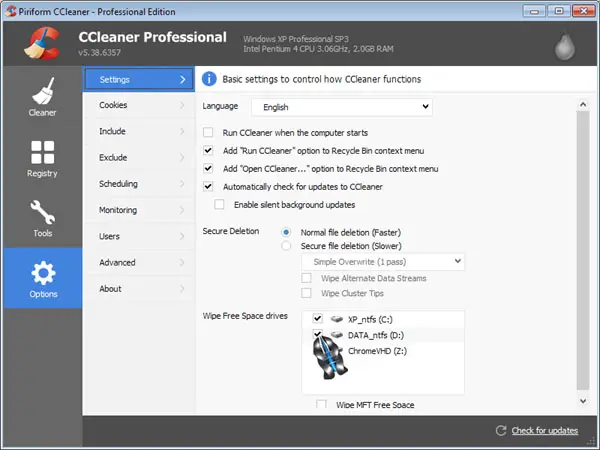
Task: Check Wipe Alternate Data Streams
Action: point(307,278)
